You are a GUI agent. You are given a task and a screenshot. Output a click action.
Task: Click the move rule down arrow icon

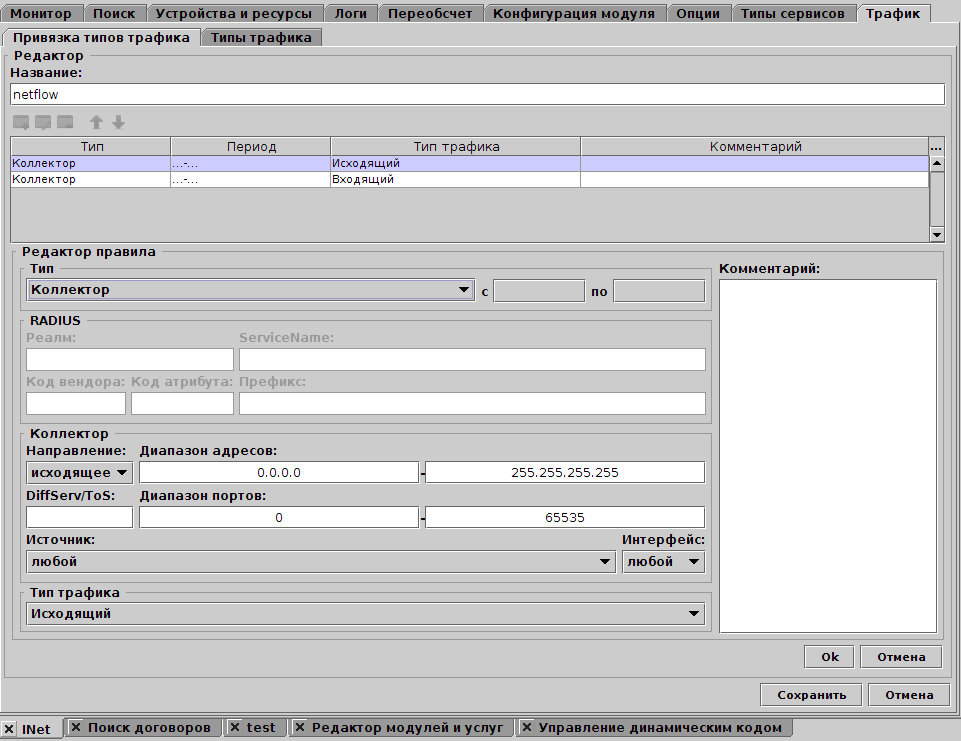click(118, 122)
